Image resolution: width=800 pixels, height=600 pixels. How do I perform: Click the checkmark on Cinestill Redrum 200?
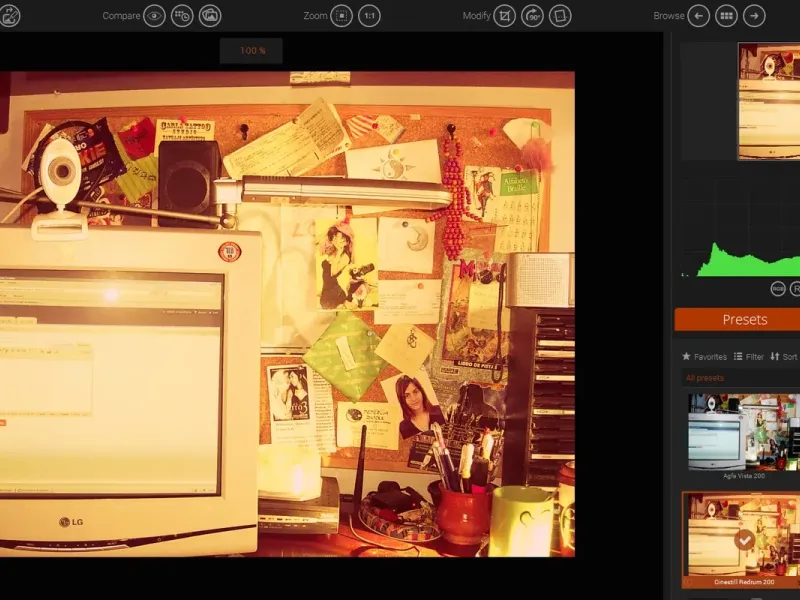[744, 540]
